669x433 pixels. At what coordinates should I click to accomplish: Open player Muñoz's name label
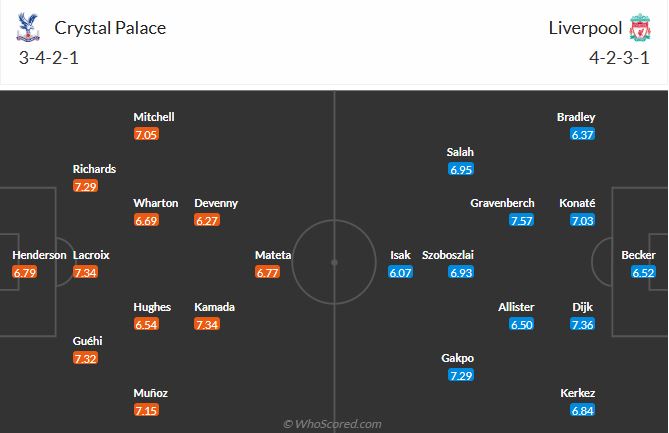[x=153, y=393]
